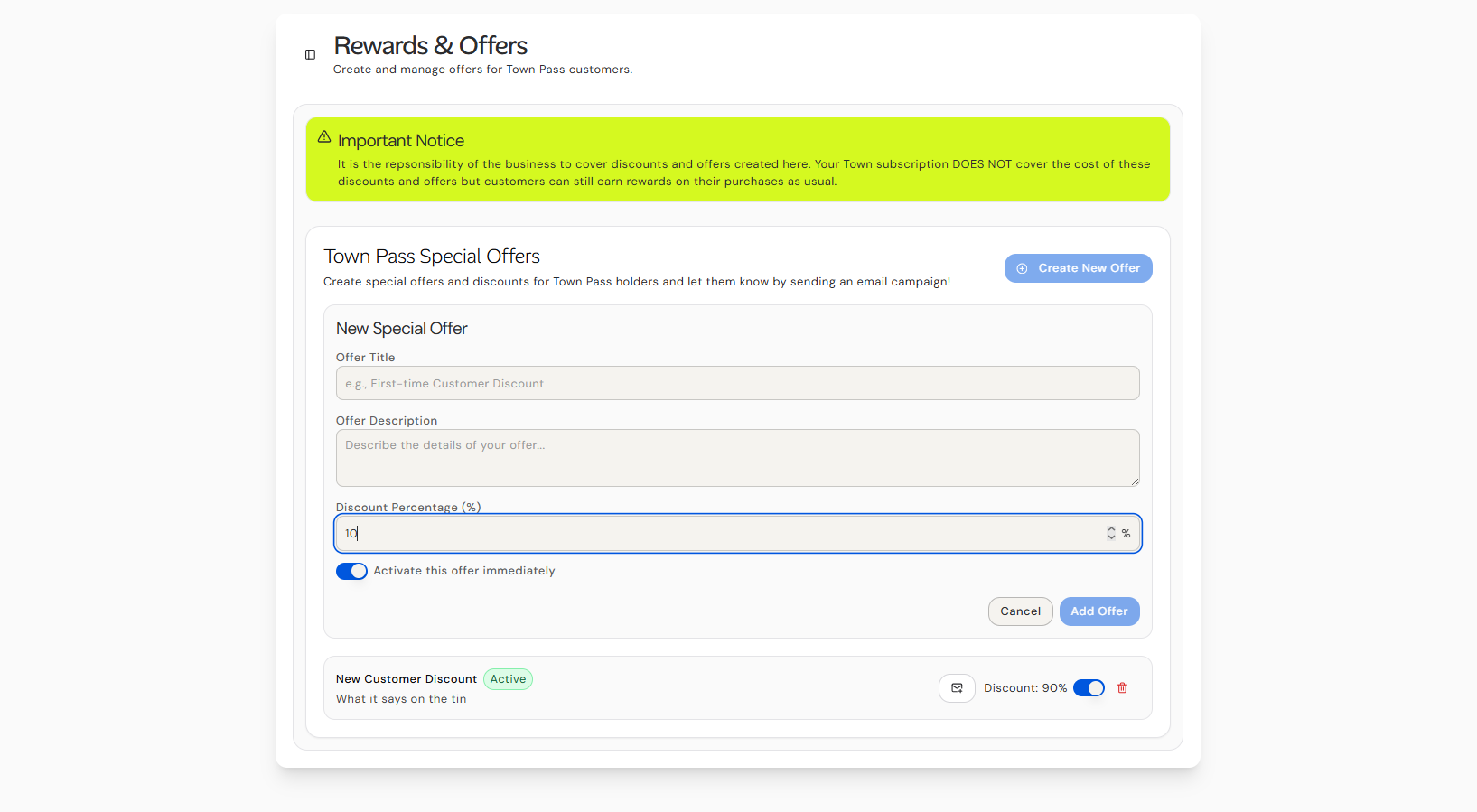Click "What it says on the tin" description
1477x812 pixels.
click(x=401, y=699)
